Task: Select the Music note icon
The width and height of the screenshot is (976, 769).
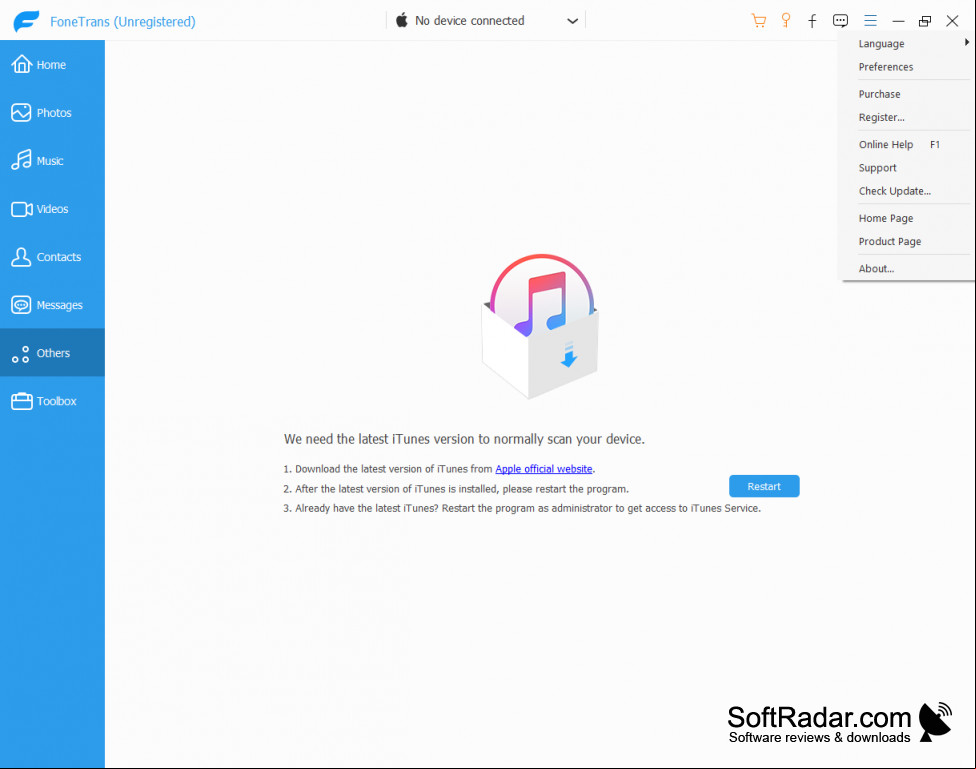Action: [x=21, y=160]
